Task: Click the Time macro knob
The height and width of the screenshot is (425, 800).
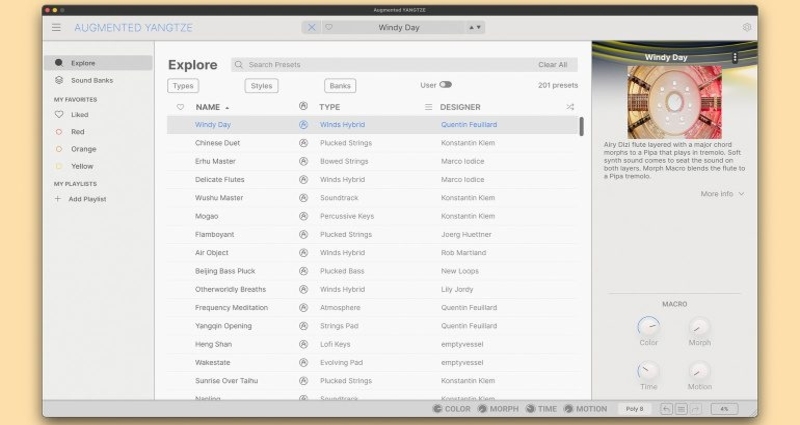Action: (648, 370)
